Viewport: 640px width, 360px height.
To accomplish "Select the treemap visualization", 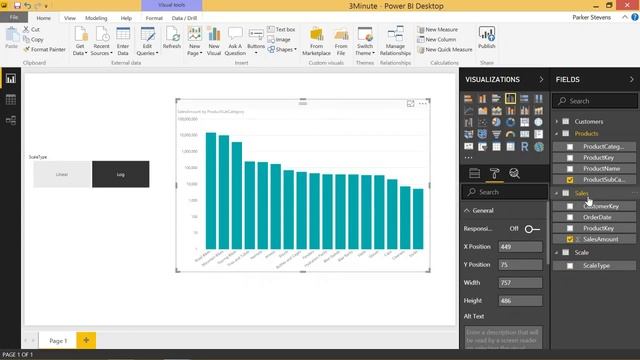I will click(x=524, y=122).
